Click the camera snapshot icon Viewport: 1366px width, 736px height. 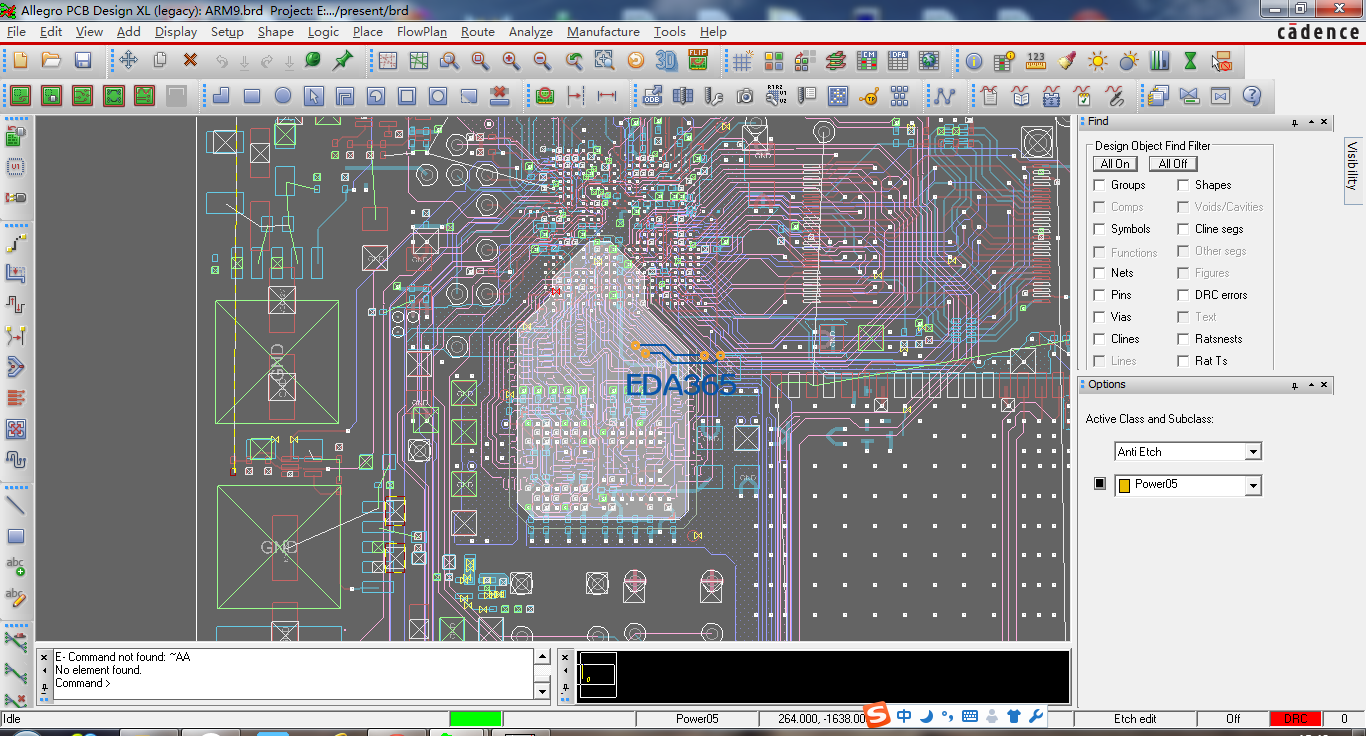point(745,97)
